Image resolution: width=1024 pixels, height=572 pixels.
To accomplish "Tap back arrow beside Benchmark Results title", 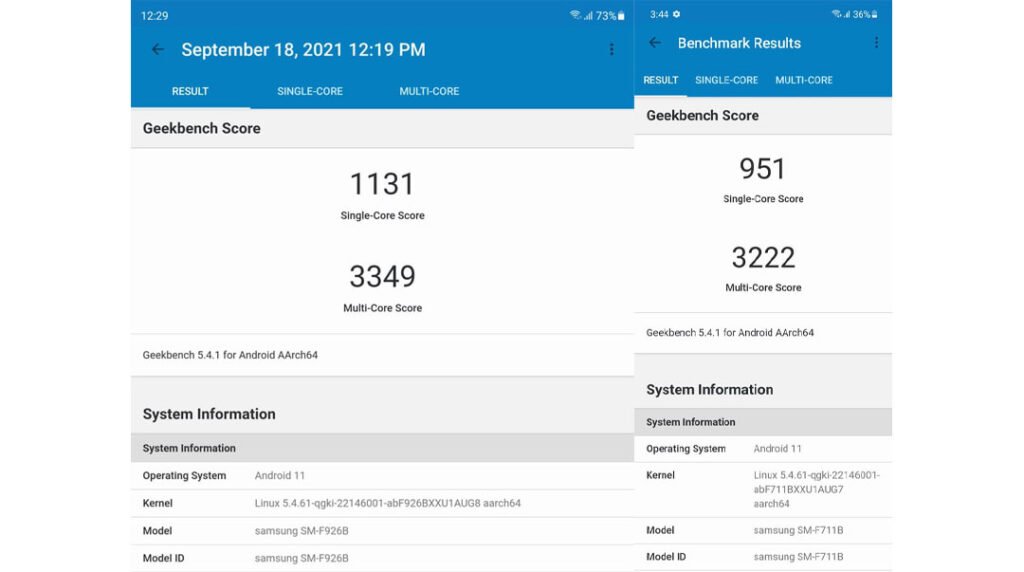I will [x=655, y=43].
